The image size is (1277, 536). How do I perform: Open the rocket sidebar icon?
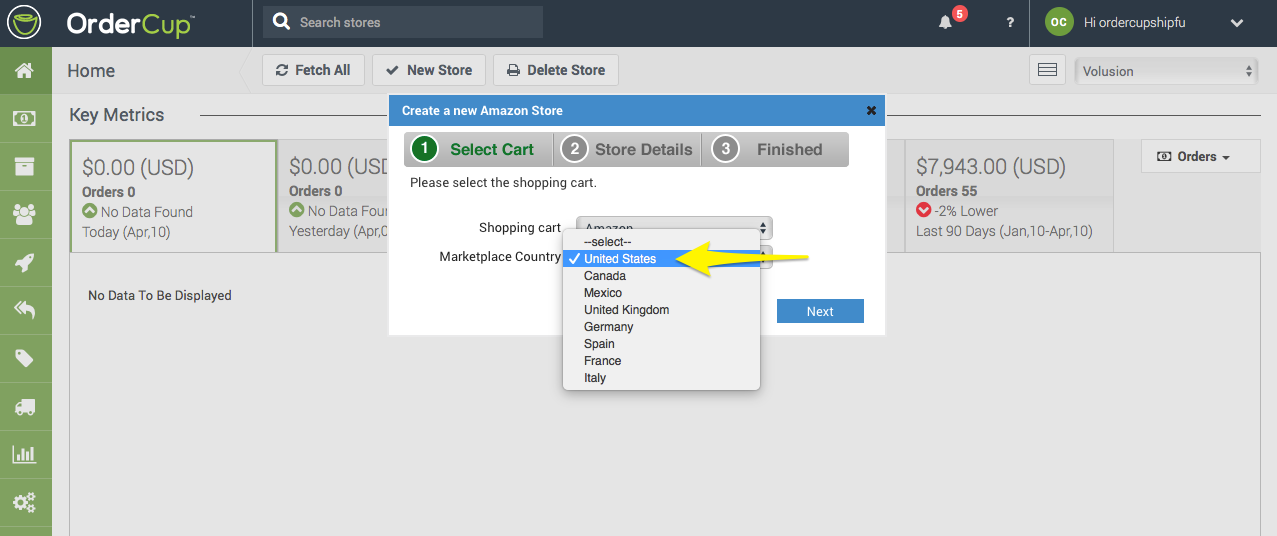point(25,263)
